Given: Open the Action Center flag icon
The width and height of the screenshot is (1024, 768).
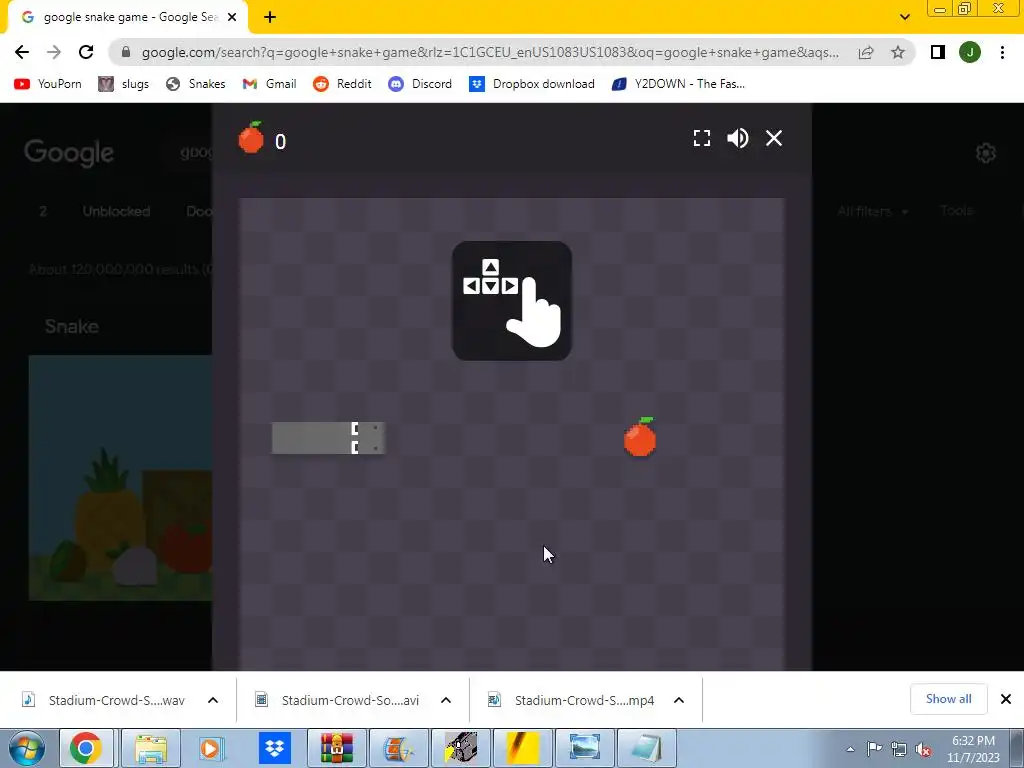Looking at the screenshot, I should point(874,749).
